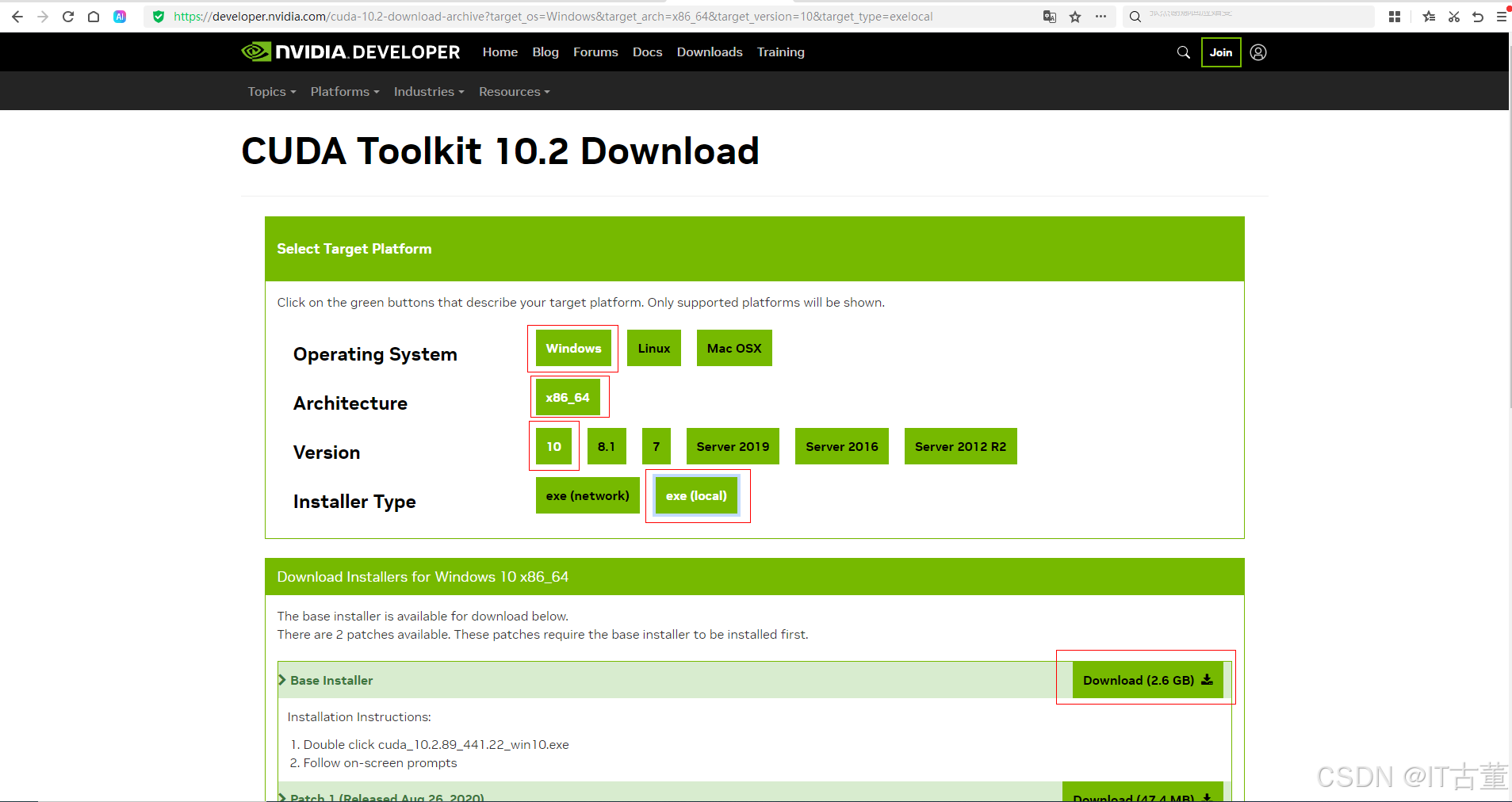Open the Forums nav item
This screenshot has width=1512, height=802.
[595, 52]
